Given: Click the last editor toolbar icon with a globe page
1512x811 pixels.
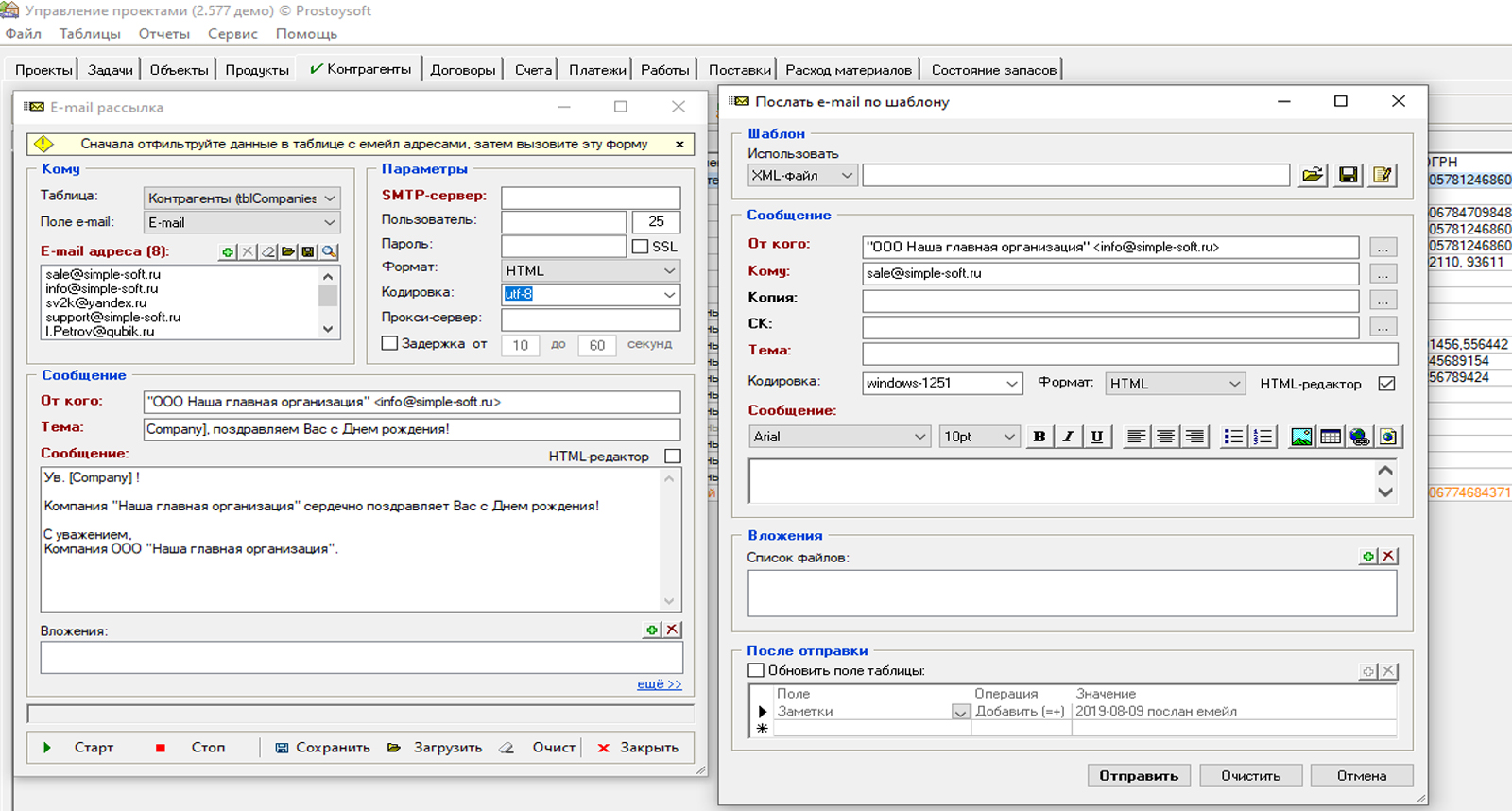Looking at the screenshot, I should 1388,437.
